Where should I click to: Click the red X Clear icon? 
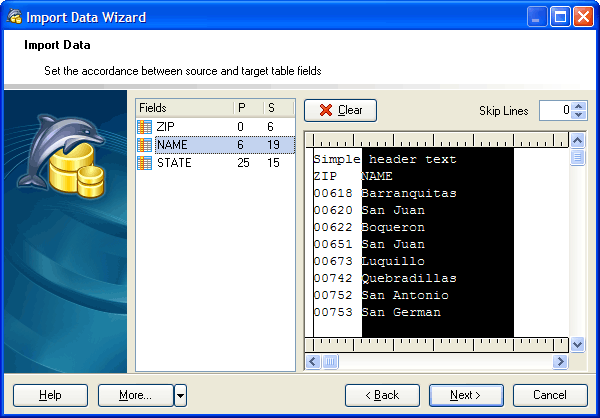click(x=323, y=110)
